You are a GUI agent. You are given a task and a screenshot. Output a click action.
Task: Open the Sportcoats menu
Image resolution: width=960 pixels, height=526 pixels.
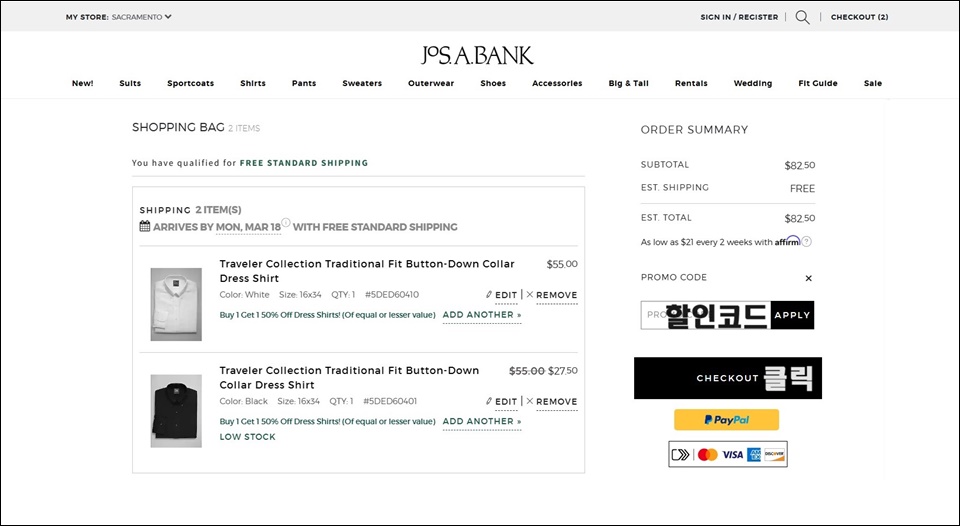[190, 83]
